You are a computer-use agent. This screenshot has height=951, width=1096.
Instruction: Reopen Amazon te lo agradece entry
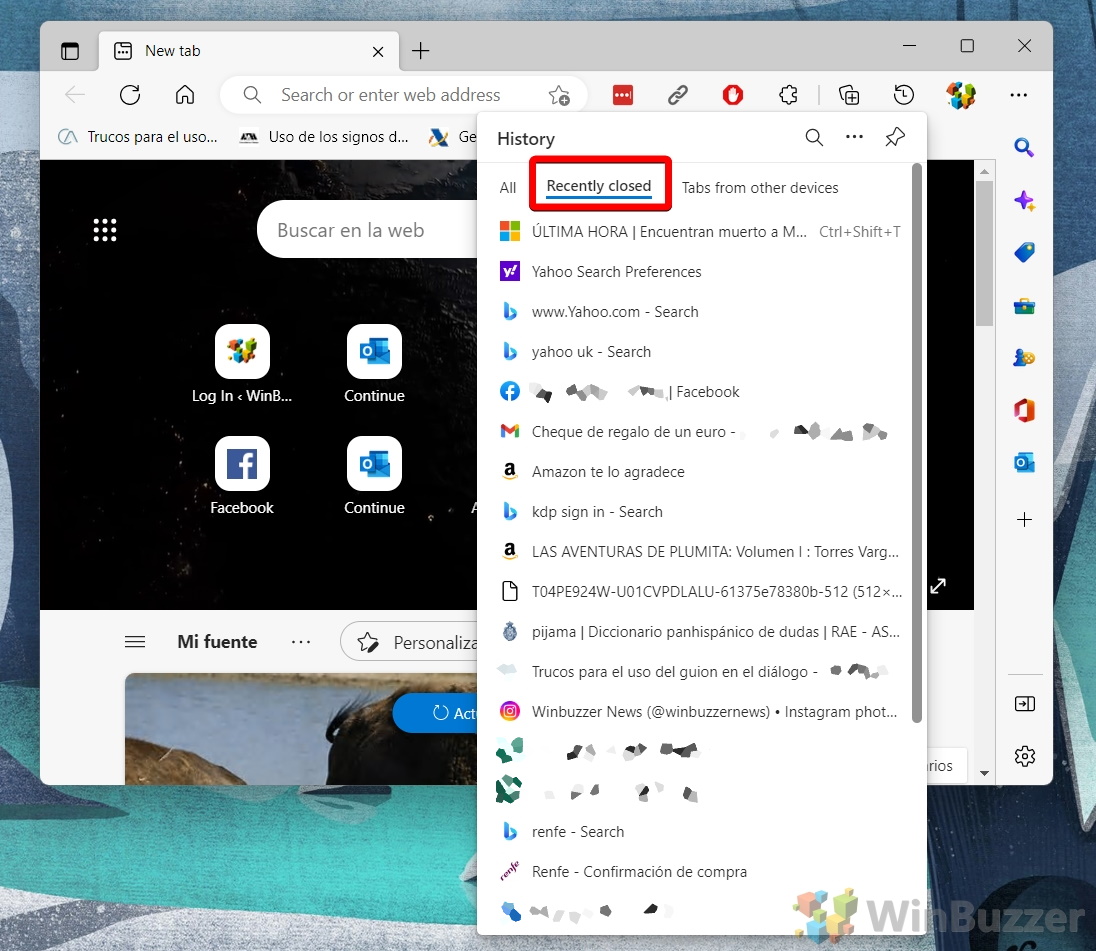coord(700,472)
